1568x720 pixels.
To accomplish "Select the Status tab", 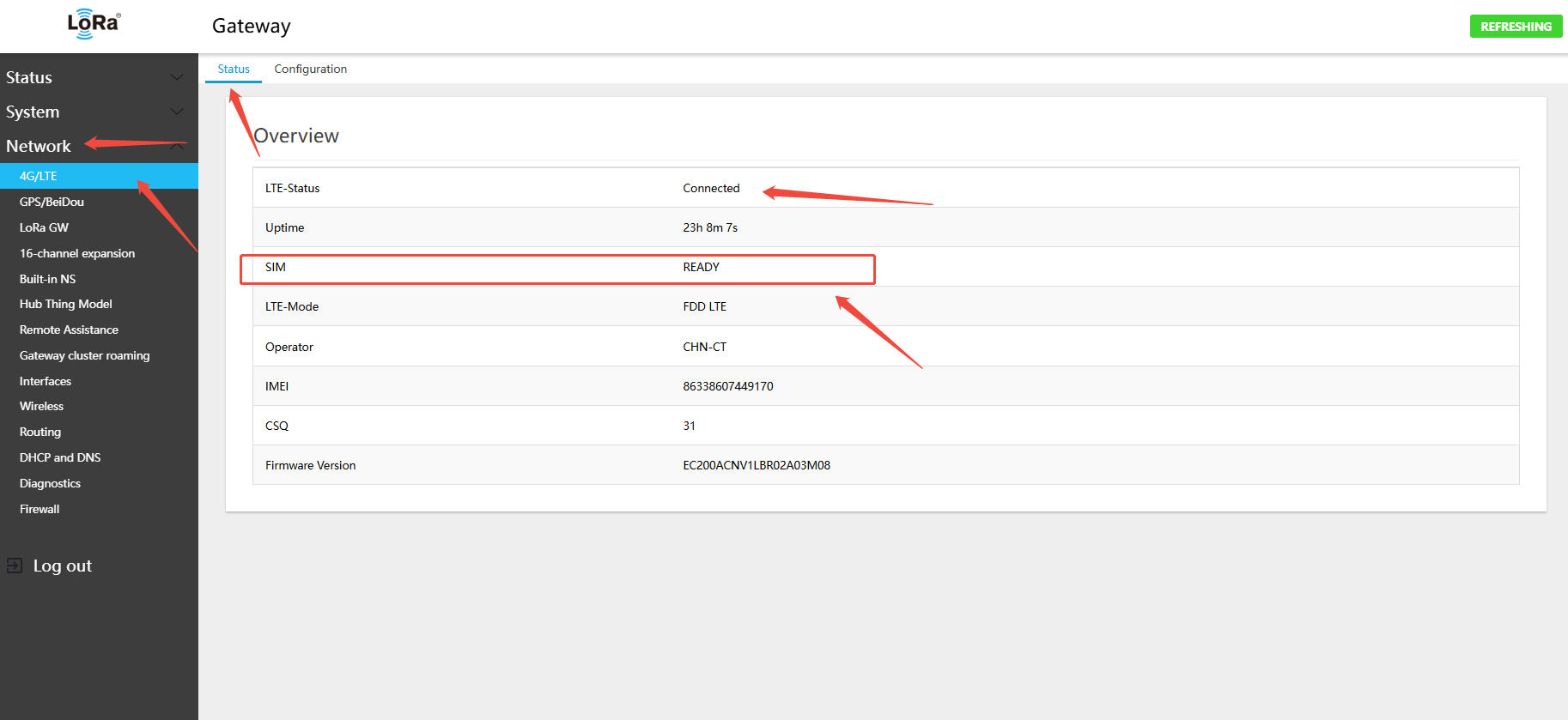I will (x=234, y=69).
